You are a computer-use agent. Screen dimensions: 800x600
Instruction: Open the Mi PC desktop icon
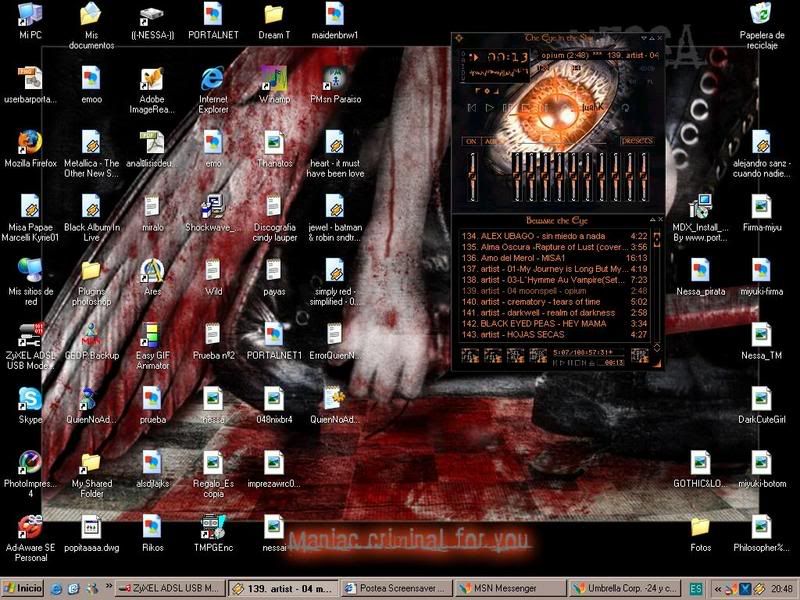click(x=30, y=20)
